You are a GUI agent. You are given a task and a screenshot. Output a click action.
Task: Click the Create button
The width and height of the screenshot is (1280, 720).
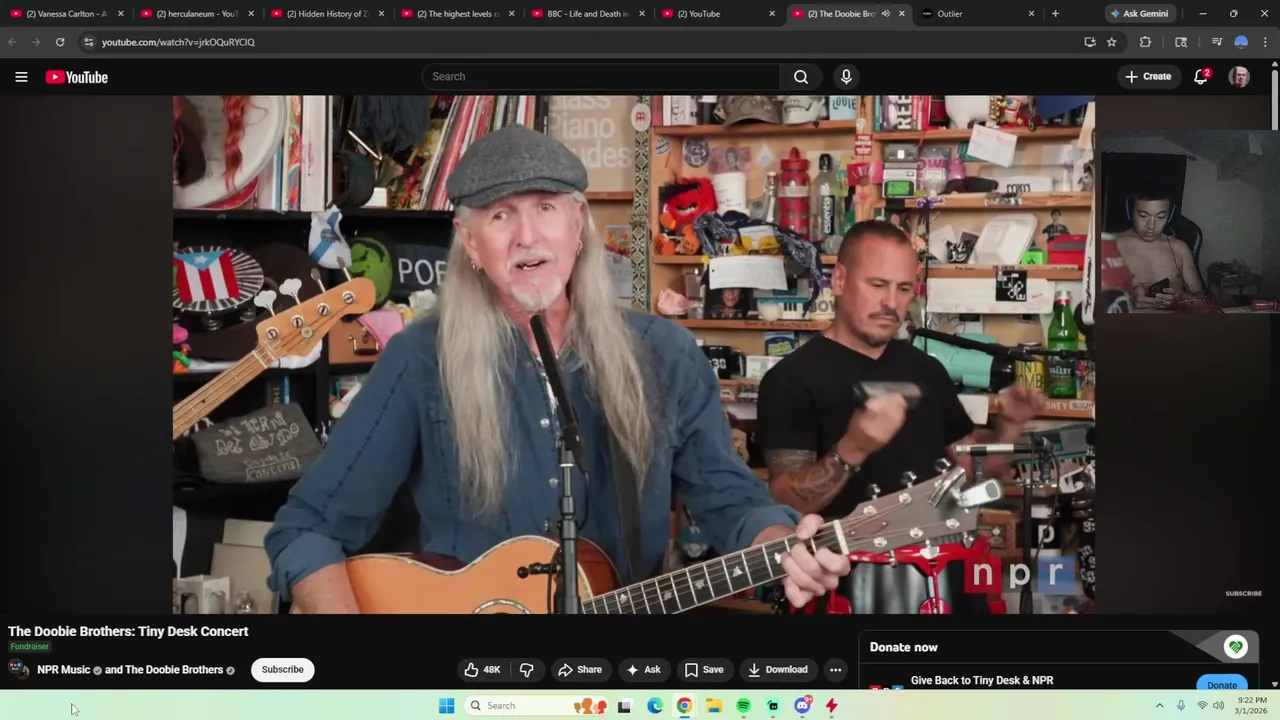tap(1148, 77)
